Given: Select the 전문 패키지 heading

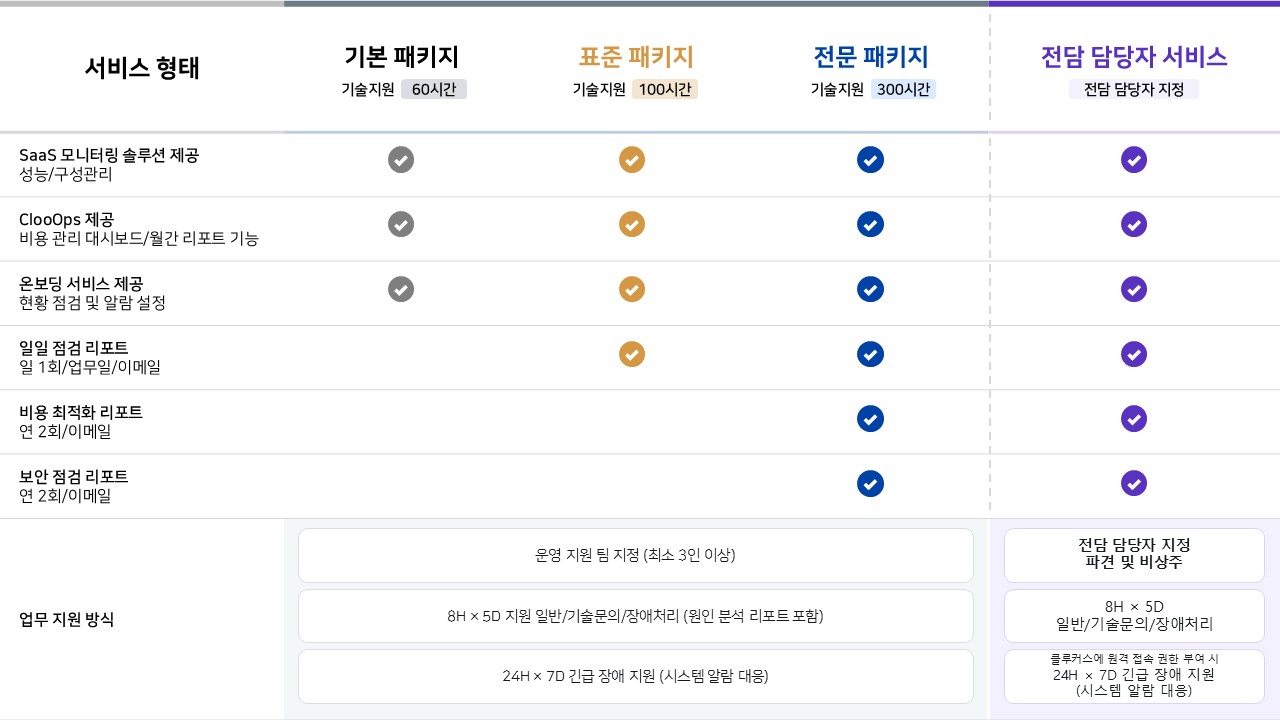Looking at the screenshot, I should click(871, 57).
